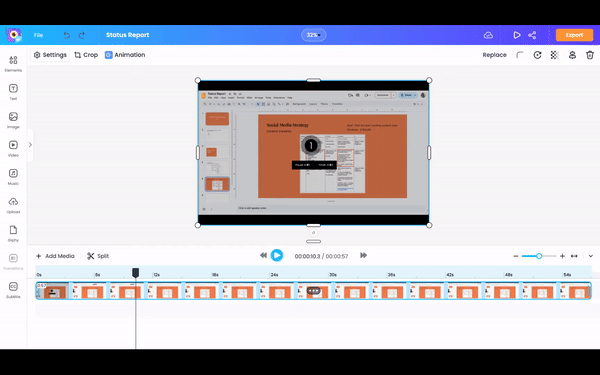Click the Replace button
Screen dimensions: 600x375
pos(494,55)
